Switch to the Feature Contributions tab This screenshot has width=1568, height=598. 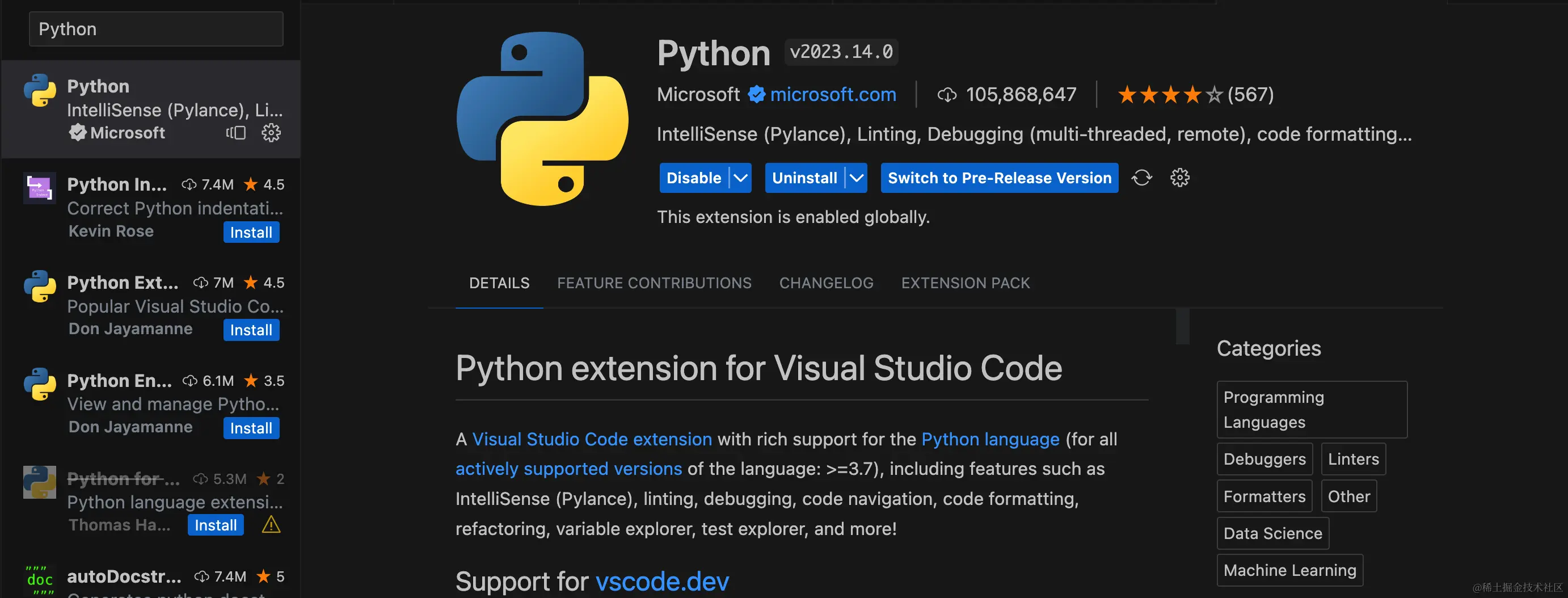pos(654,283)
